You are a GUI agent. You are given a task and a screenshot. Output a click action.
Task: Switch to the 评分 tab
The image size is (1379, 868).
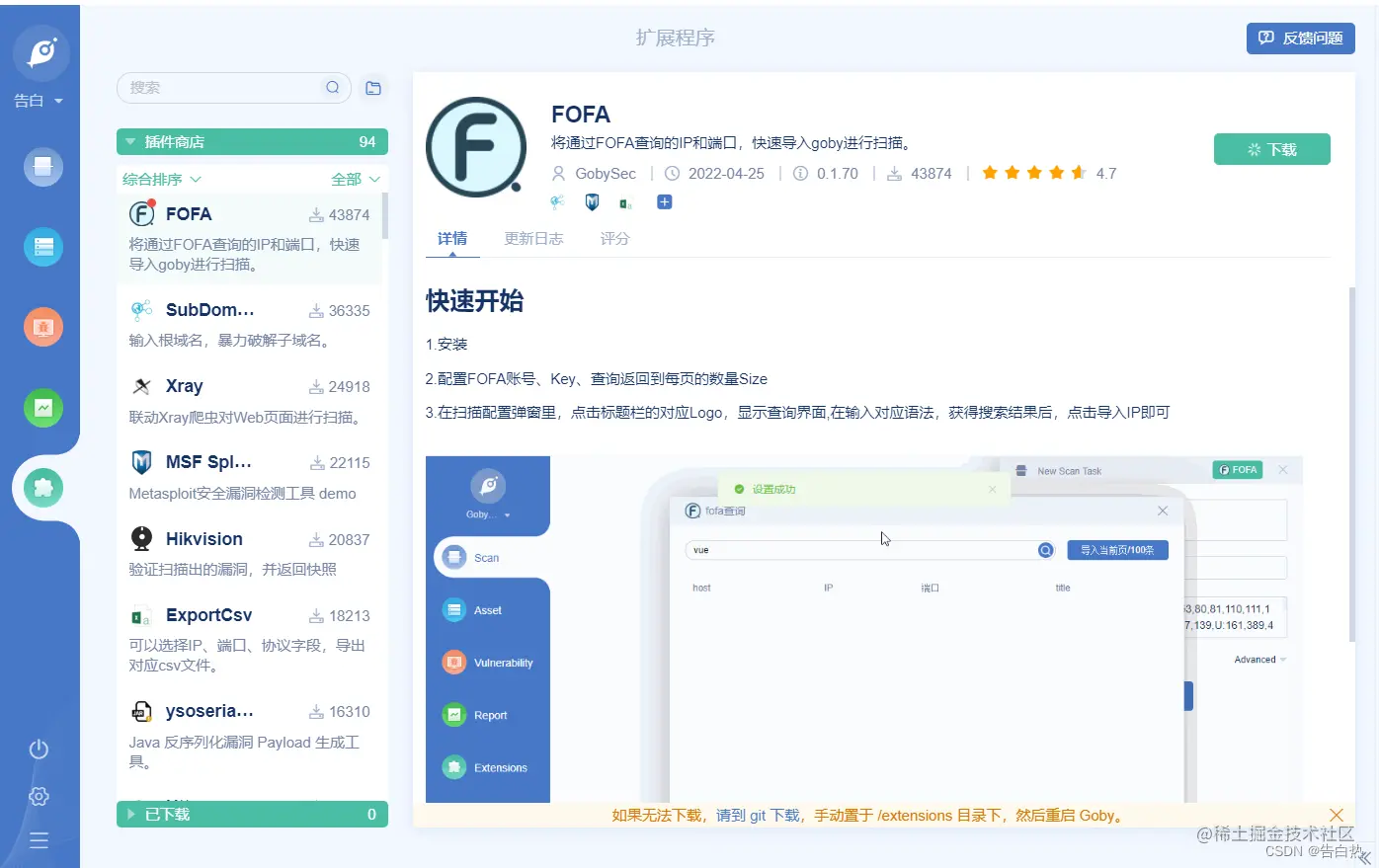pyautogui.click(x=614, y=238)
